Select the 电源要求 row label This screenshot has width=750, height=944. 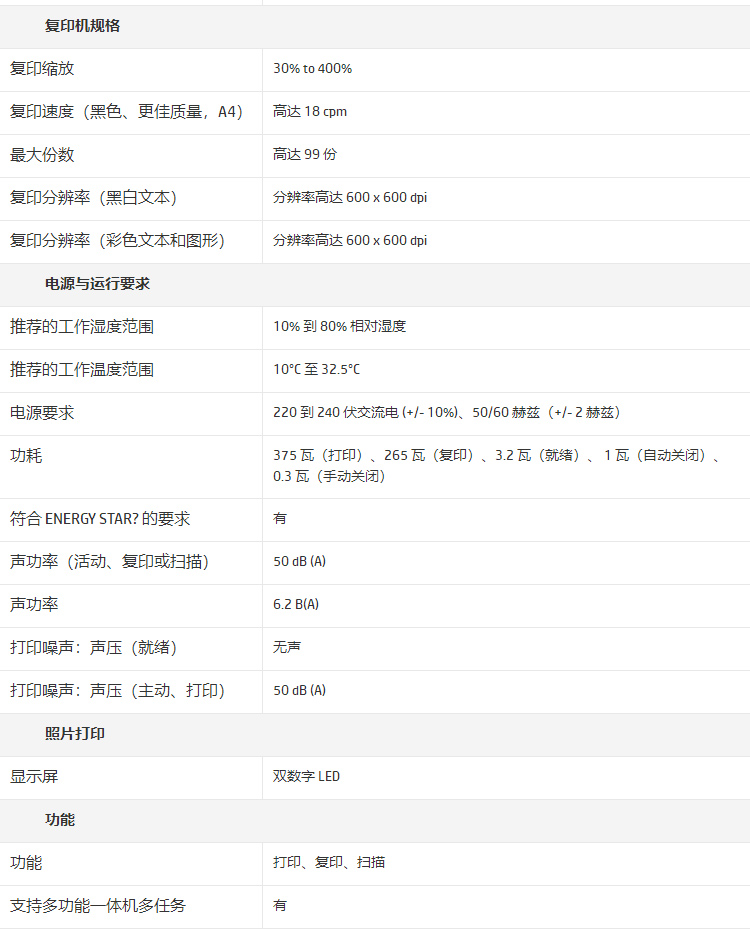pos(42,413)
